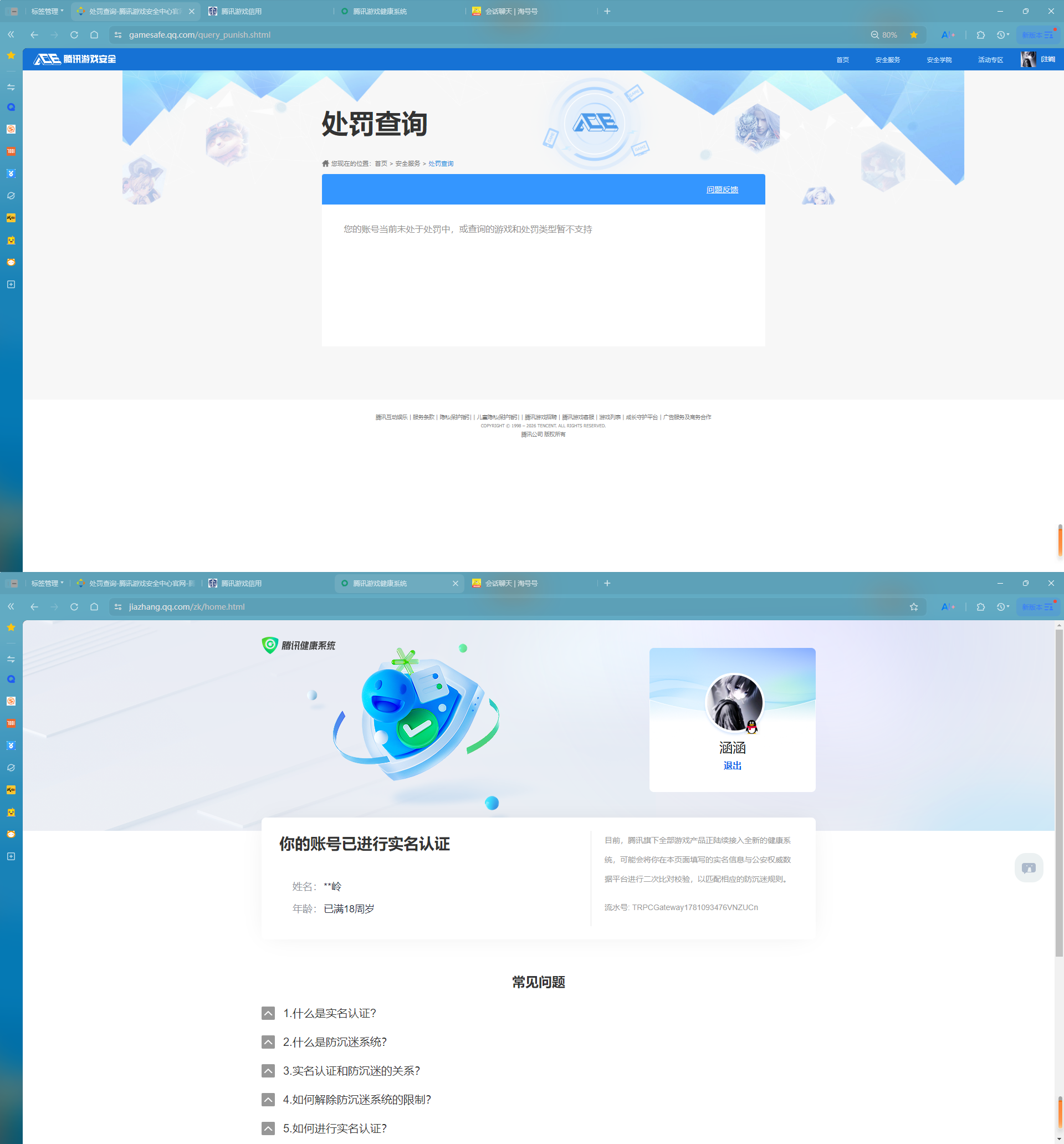Open 活动专区 in the blue navigation bar

(990, 60)
